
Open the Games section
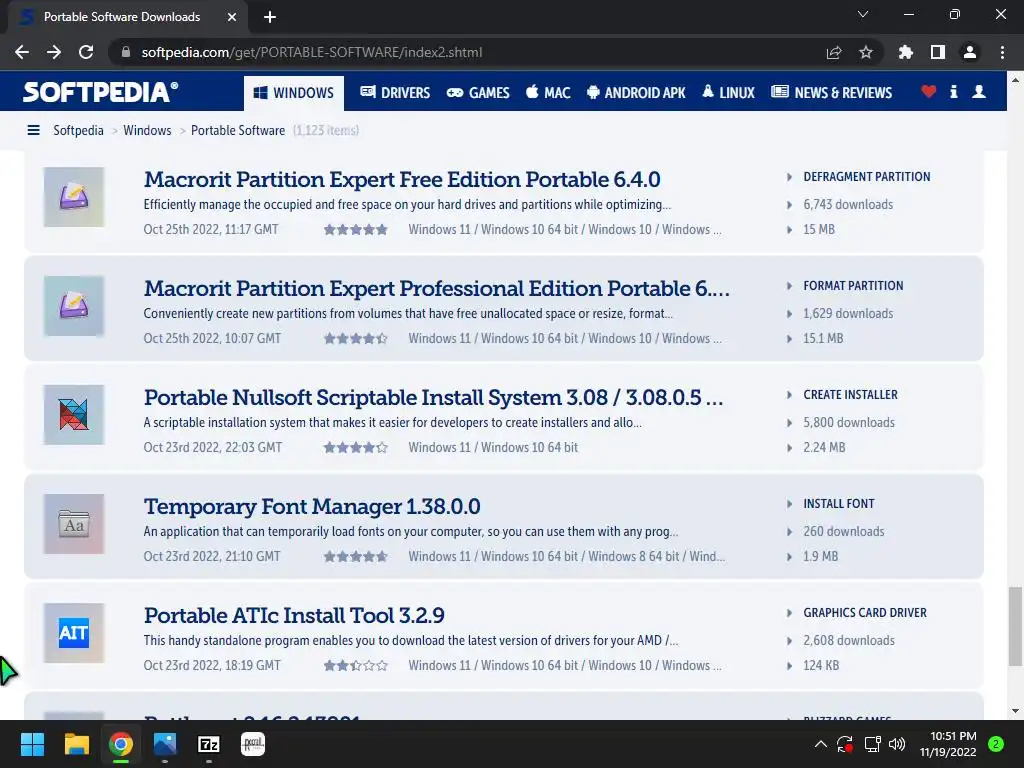(478, 93)
